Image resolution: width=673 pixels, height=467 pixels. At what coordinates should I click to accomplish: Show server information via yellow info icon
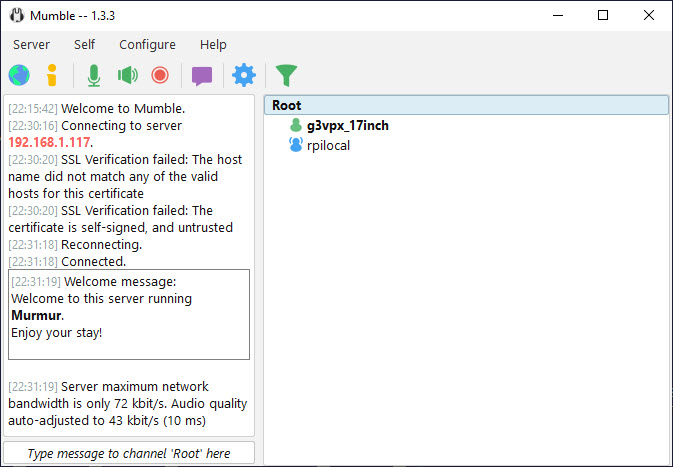(52, 76)
